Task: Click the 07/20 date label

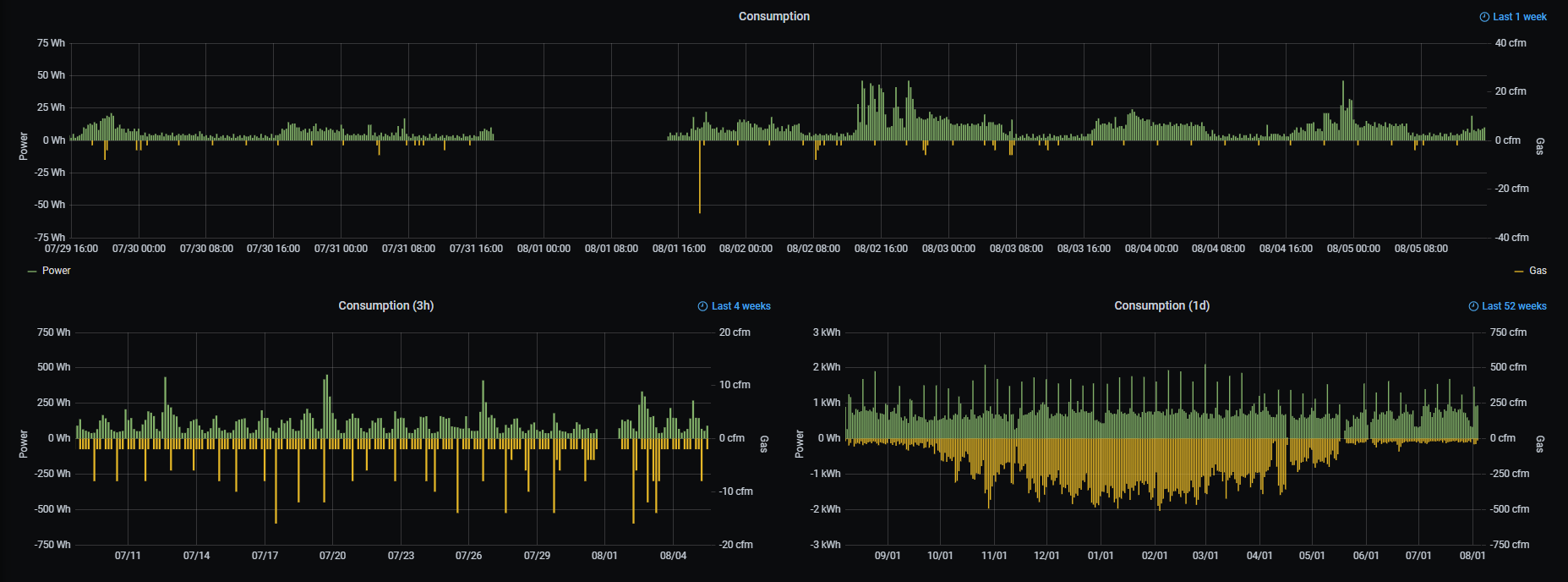Action: [x=332, y=556]
